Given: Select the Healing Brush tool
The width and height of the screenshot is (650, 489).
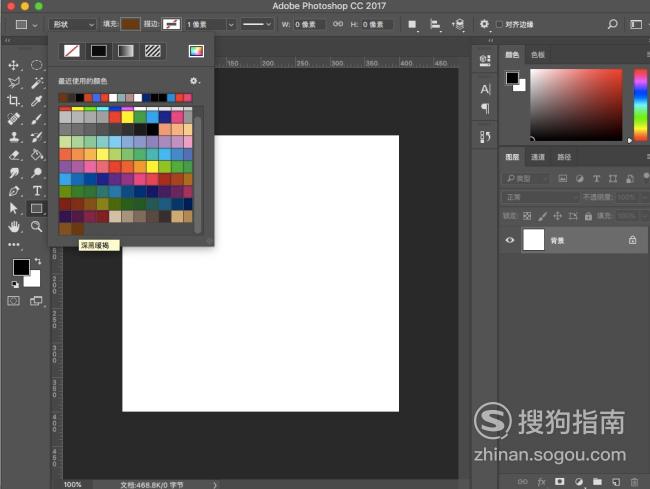Looking at the screenshot, I should point(14,119).
